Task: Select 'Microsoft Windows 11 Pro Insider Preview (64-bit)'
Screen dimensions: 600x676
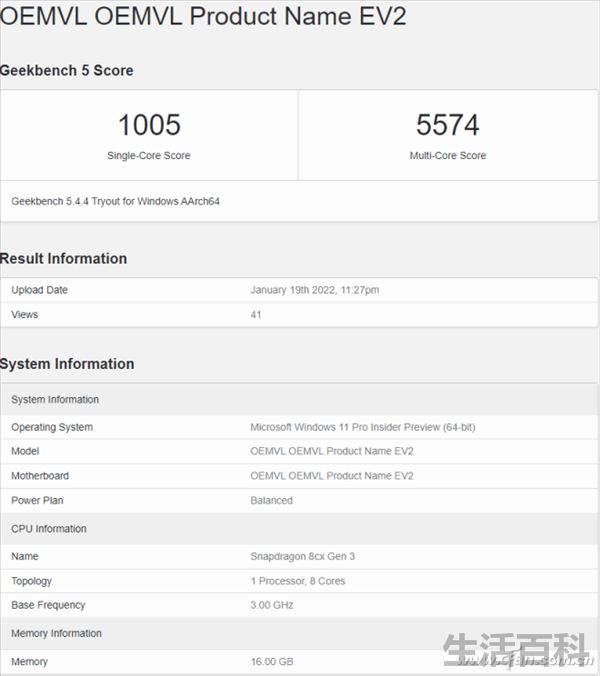Action: pyautogui.click(x=363, y=427)
